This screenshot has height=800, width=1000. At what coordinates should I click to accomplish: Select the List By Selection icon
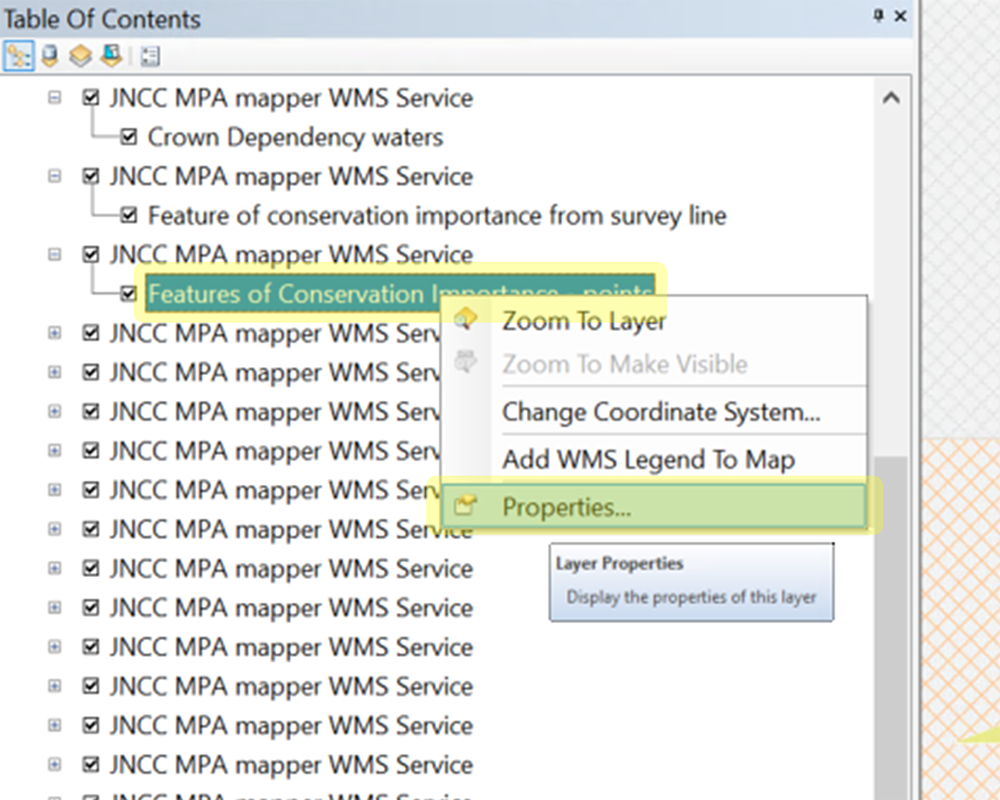(112, 55)
